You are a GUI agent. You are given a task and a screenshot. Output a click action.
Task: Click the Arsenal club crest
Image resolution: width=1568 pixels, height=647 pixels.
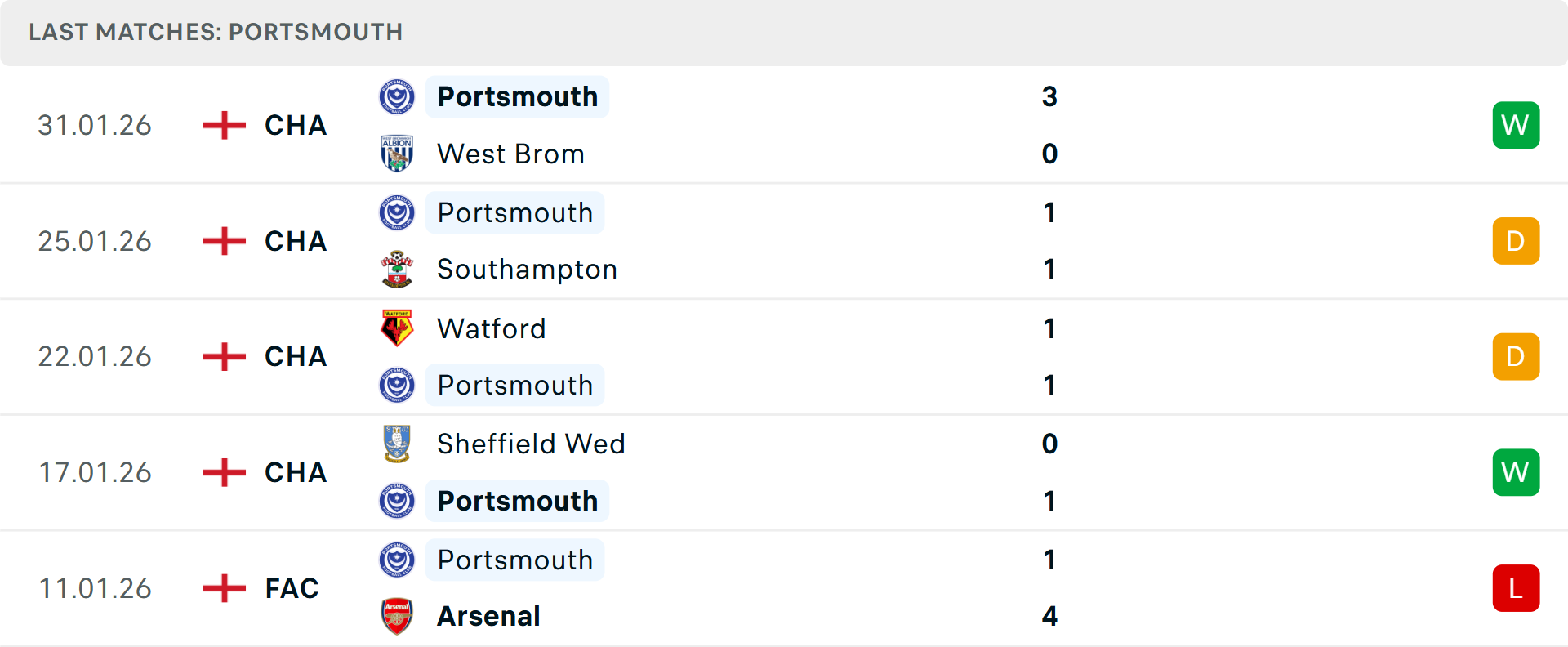click(x=397, y=616)
